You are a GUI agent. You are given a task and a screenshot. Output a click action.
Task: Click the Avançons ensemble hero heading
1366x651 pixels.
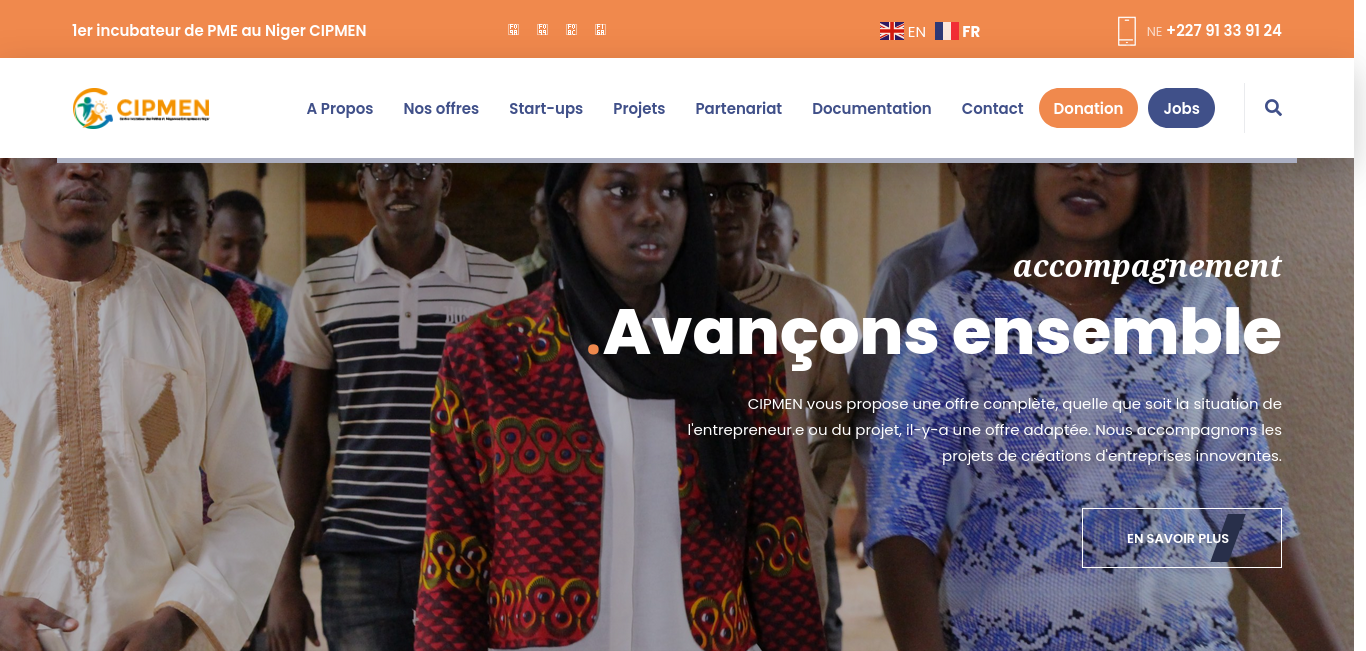pos(943,331)
